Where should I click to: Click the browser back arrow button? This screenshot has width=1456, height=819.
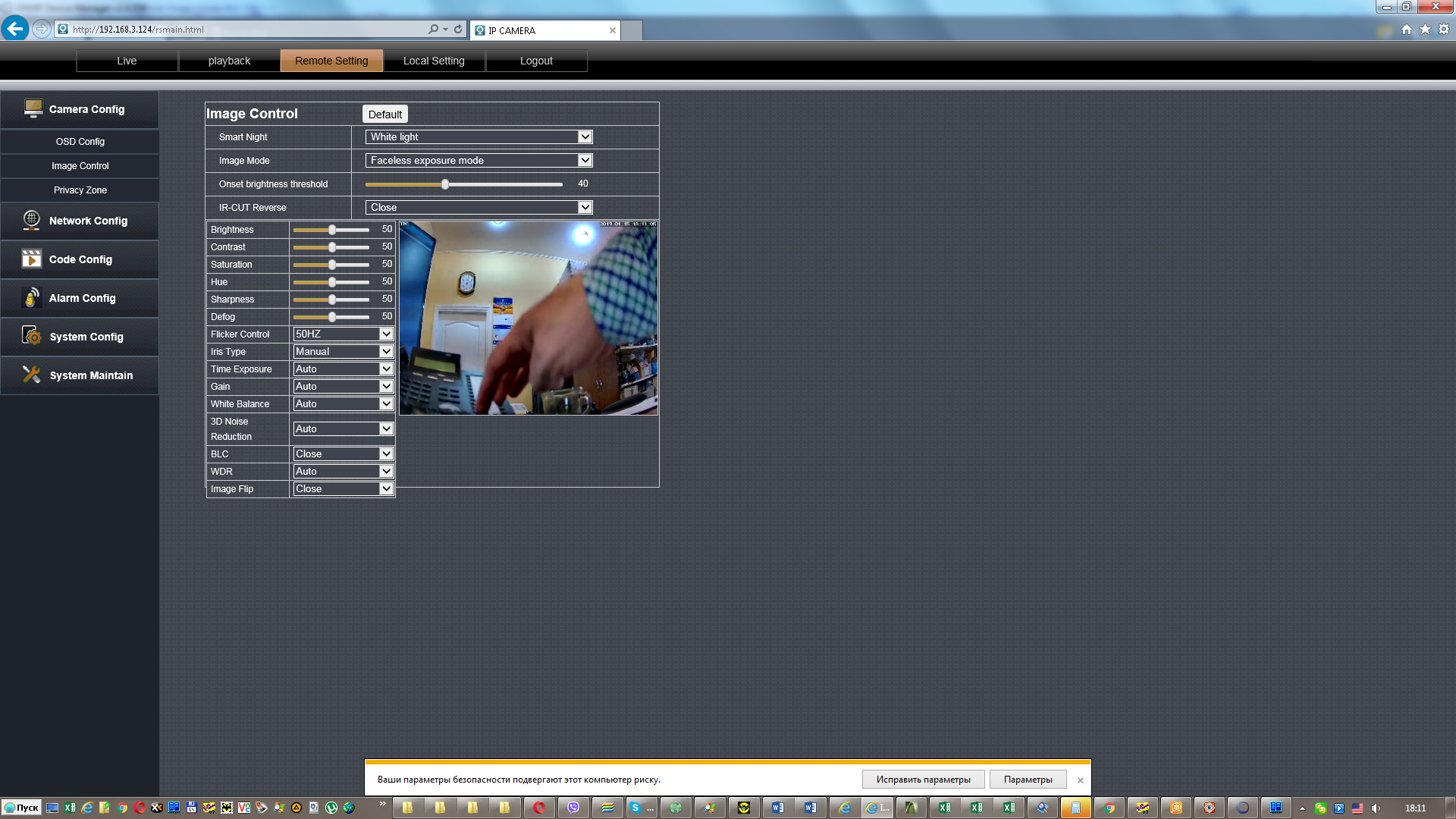(14, 29)
